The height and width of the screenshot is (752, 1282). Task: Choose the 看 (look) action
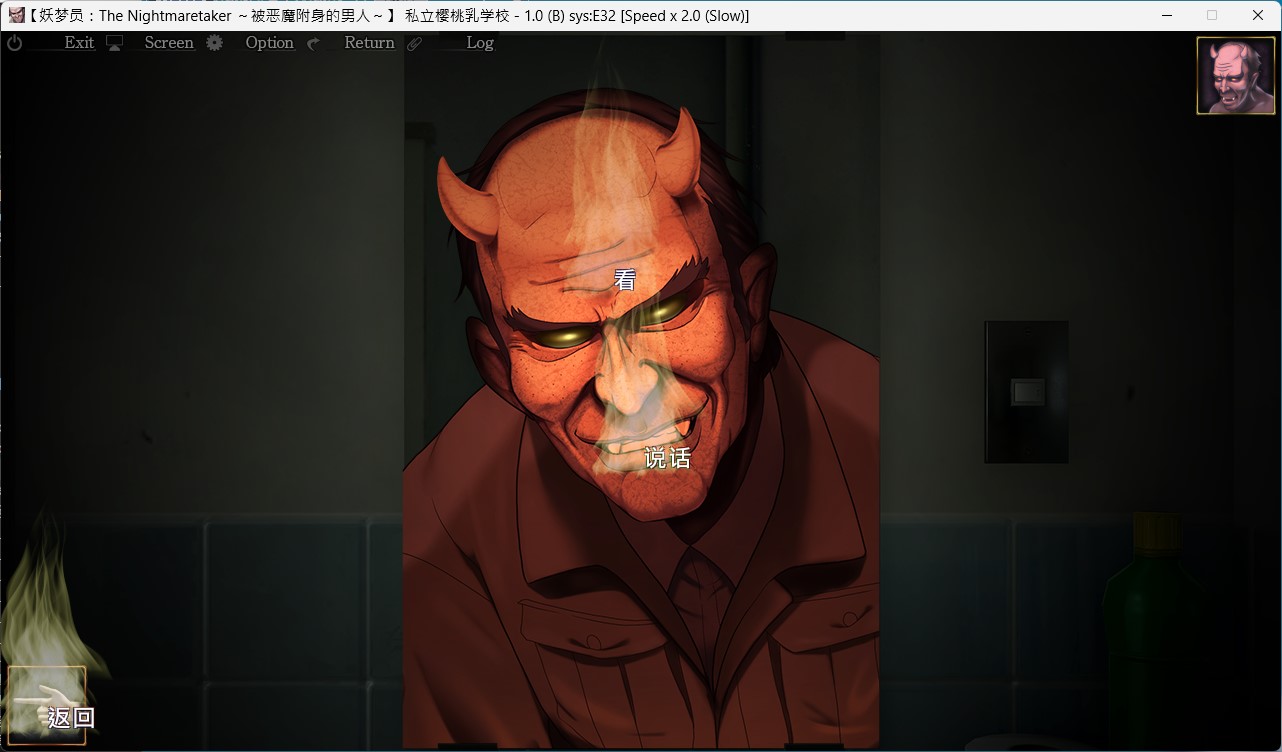625,281
